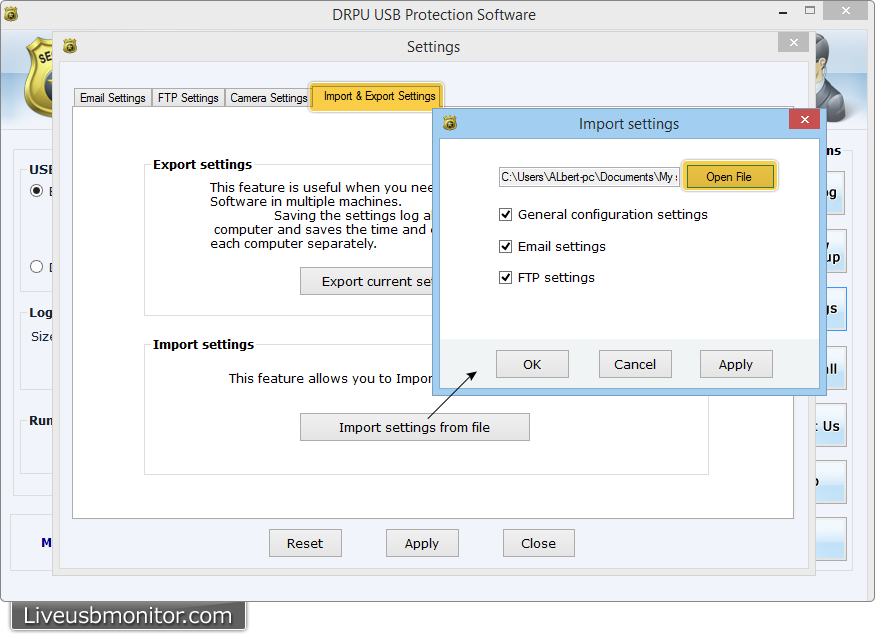Screen dimensions: 875x634
Task: Click the Import settings dialog badge icon
Action: point(450,123)
